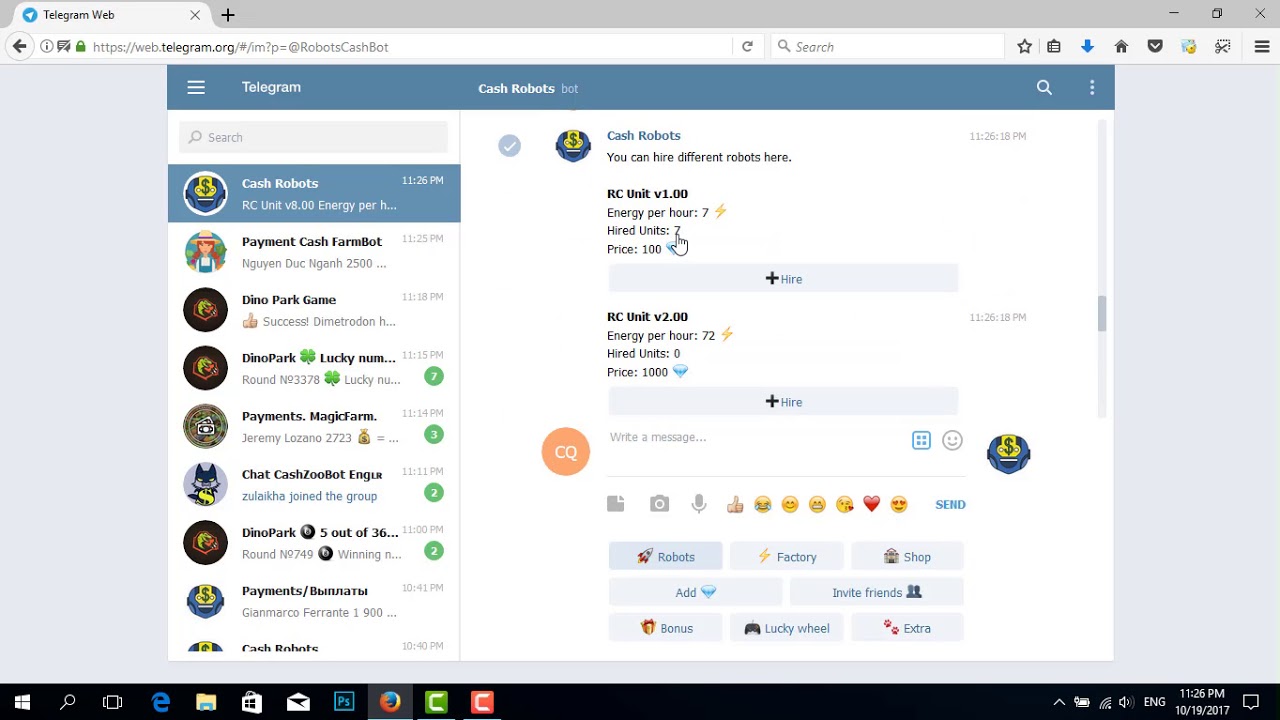
Task: Click the SEND button
Action: (x=950, y=505)
